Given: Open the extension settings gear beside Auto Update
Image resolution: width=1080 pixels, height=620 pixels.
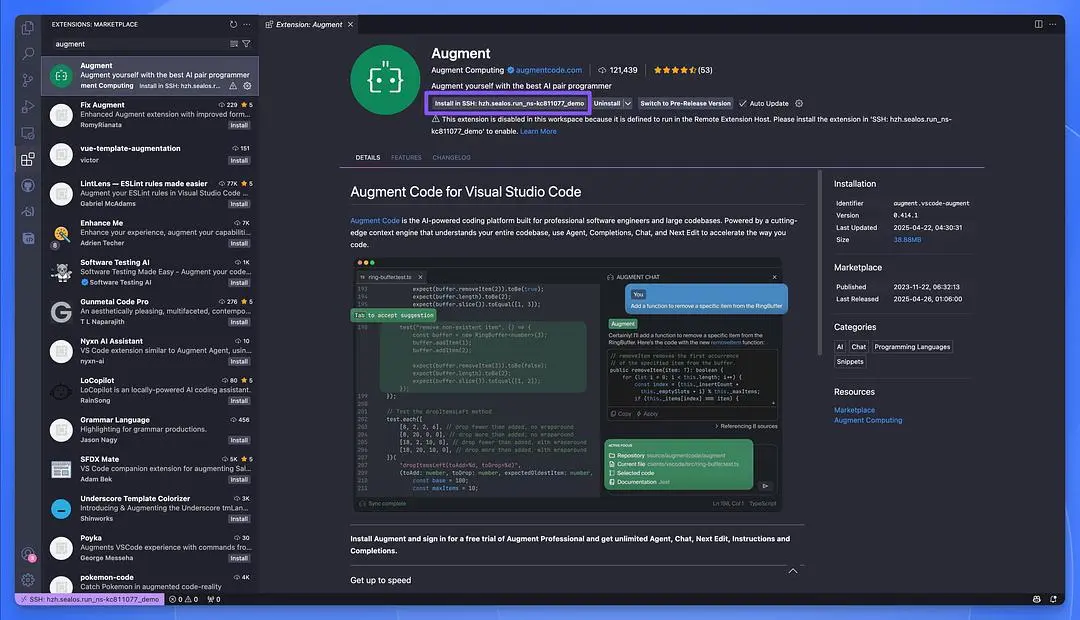Looking at the screenshot, I should point(799,103).
